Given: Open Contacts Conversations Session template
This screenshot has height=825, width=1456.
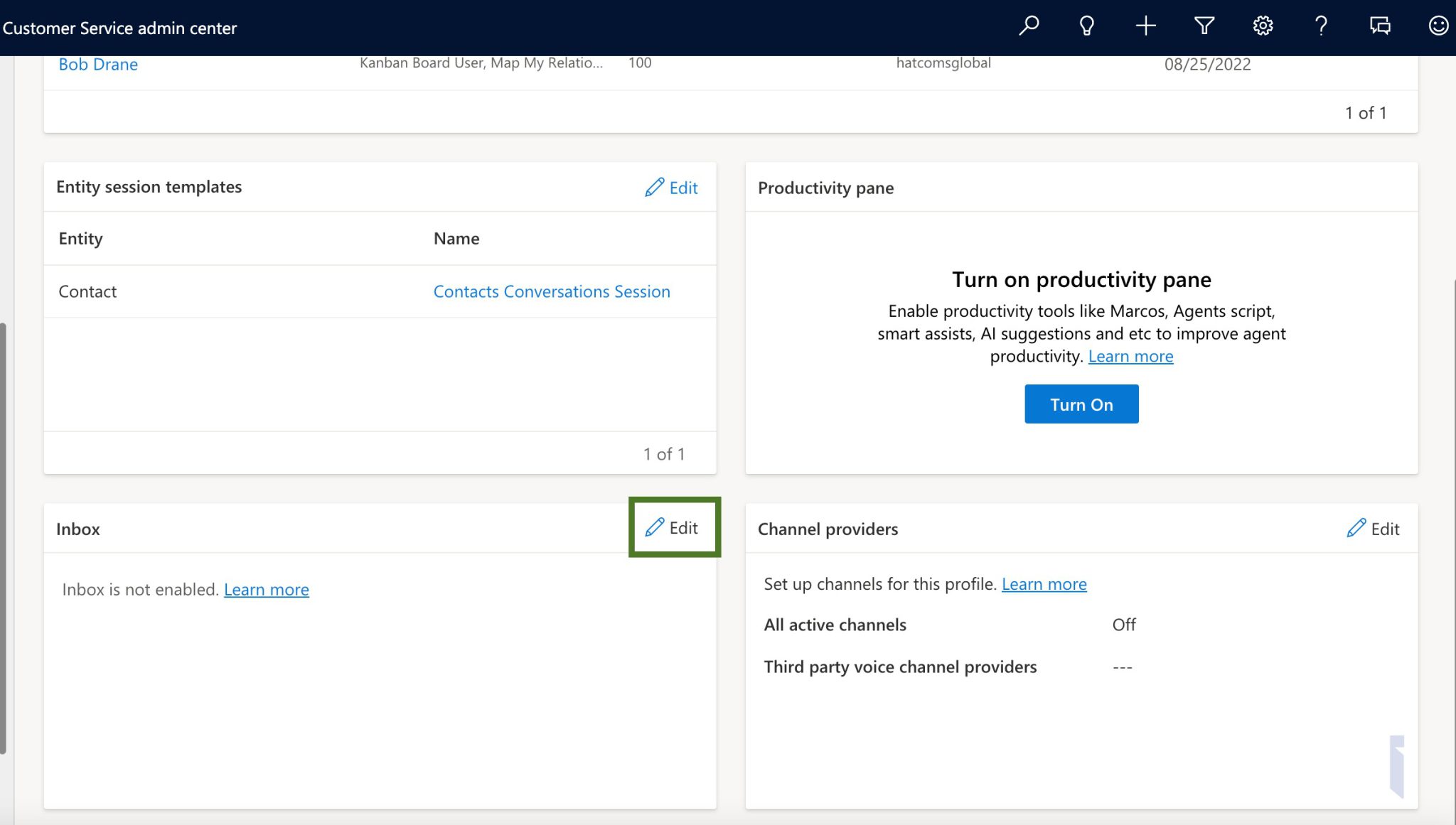Looking at the screenshot, I should point(551,291).
